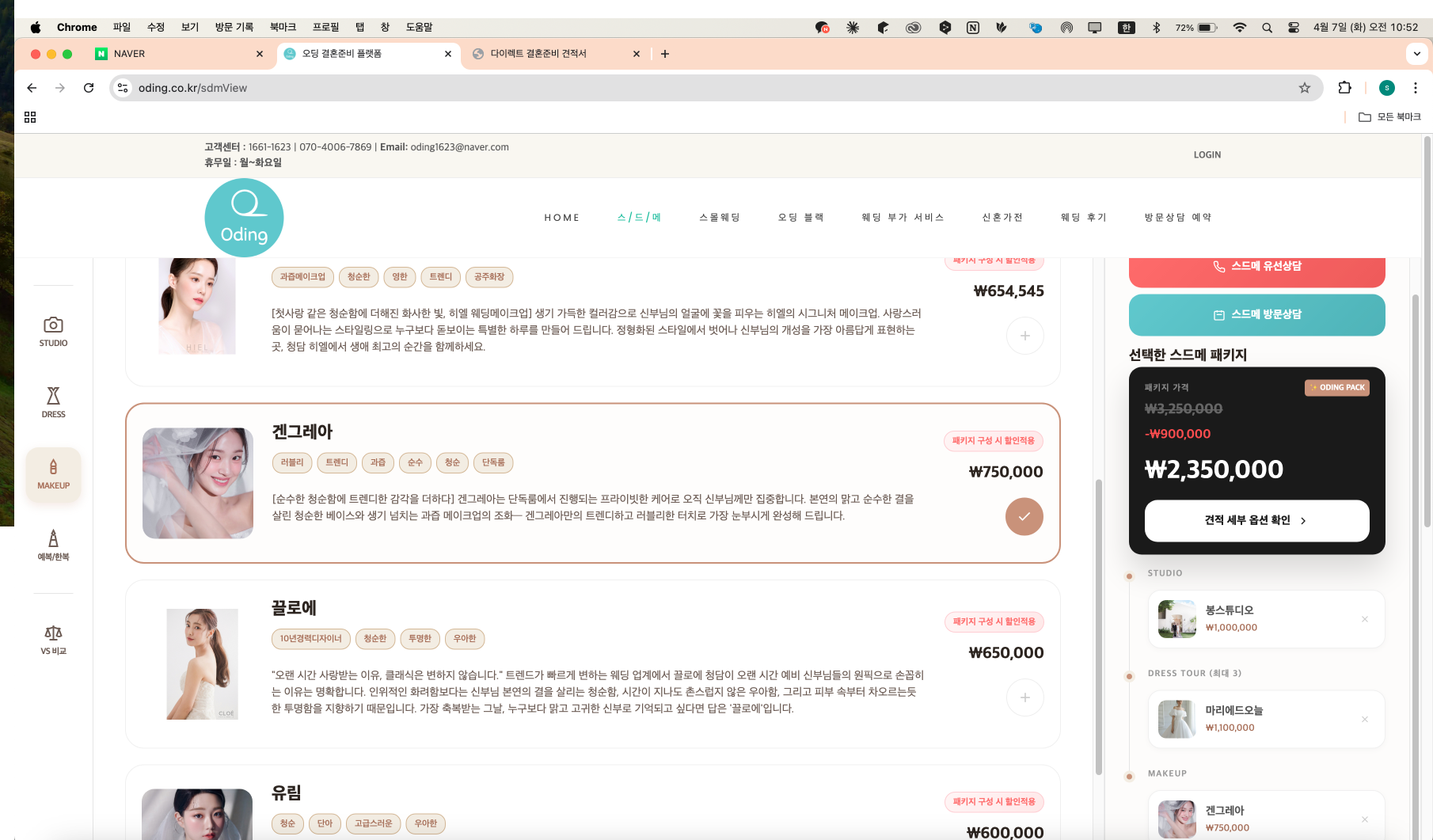
Task: Open the Chrome extensions puzzle icon
Action: coord(1344,88)
